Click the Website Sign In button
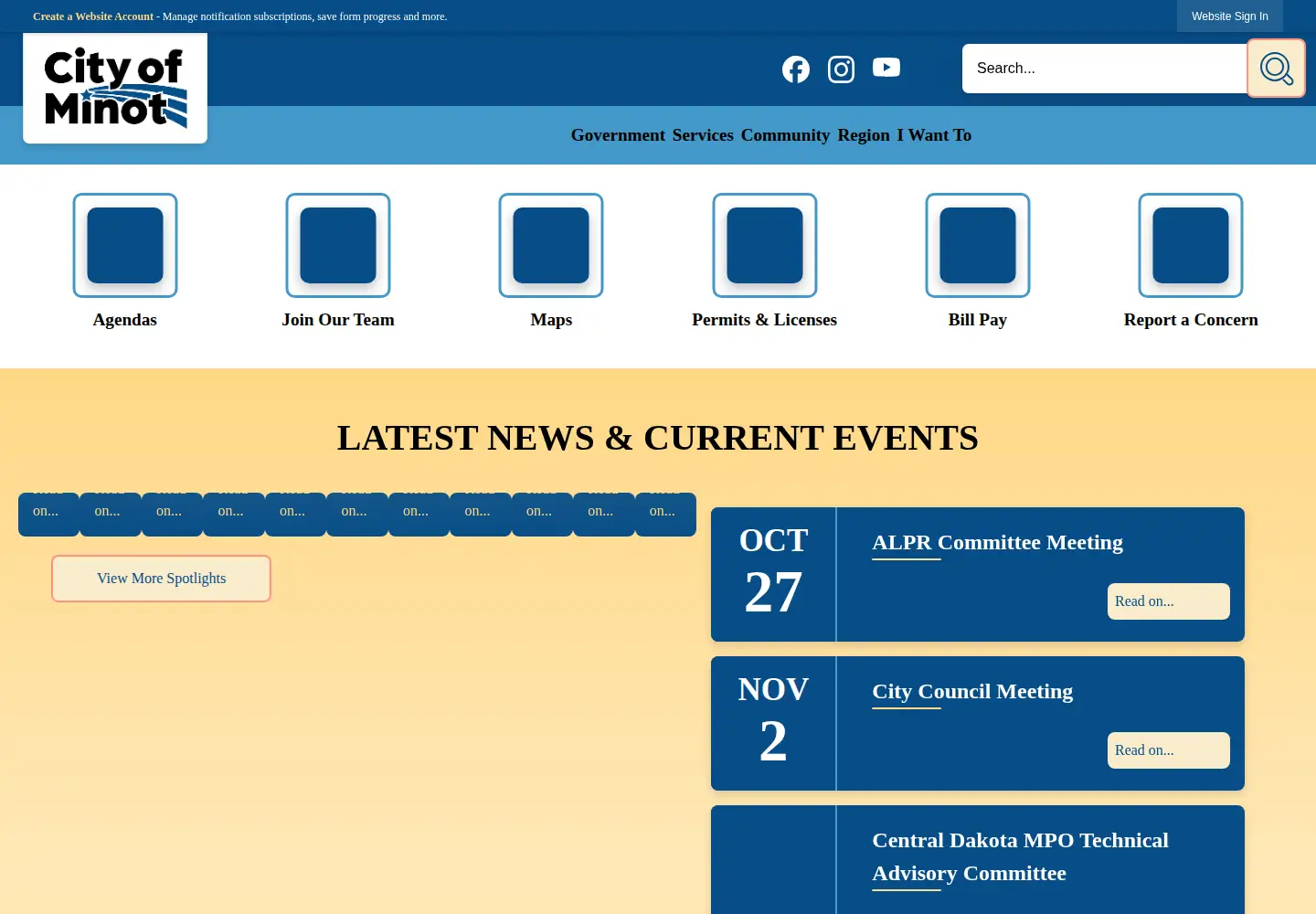The height and width of the screenshot is (914, 1316). 1230,16
